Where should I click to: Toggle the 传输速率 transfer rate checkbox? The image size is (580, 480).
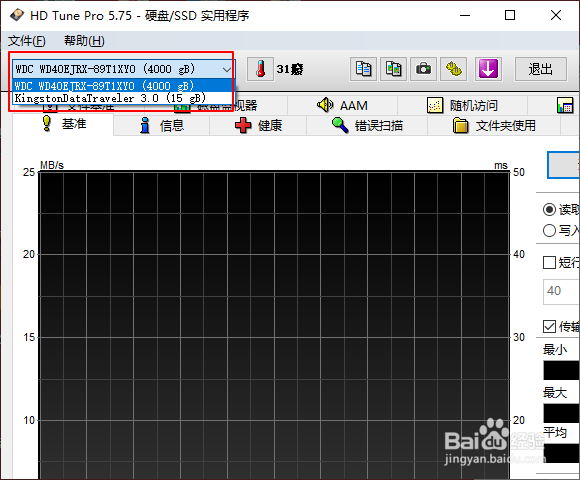point(549,327)
